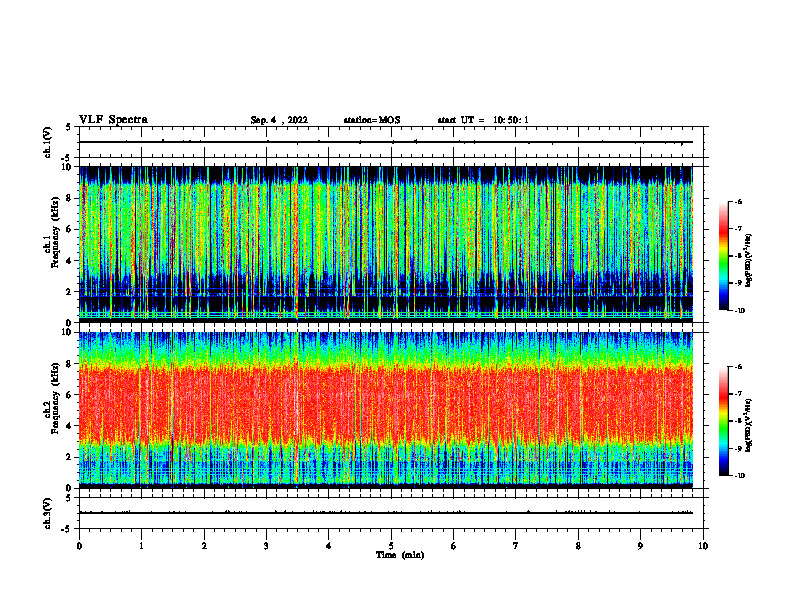Viewport: 792px width, 612px height.
Task: Click the ch.1 colorbar "log(PSD)" unit label
Action: [749, 261]
